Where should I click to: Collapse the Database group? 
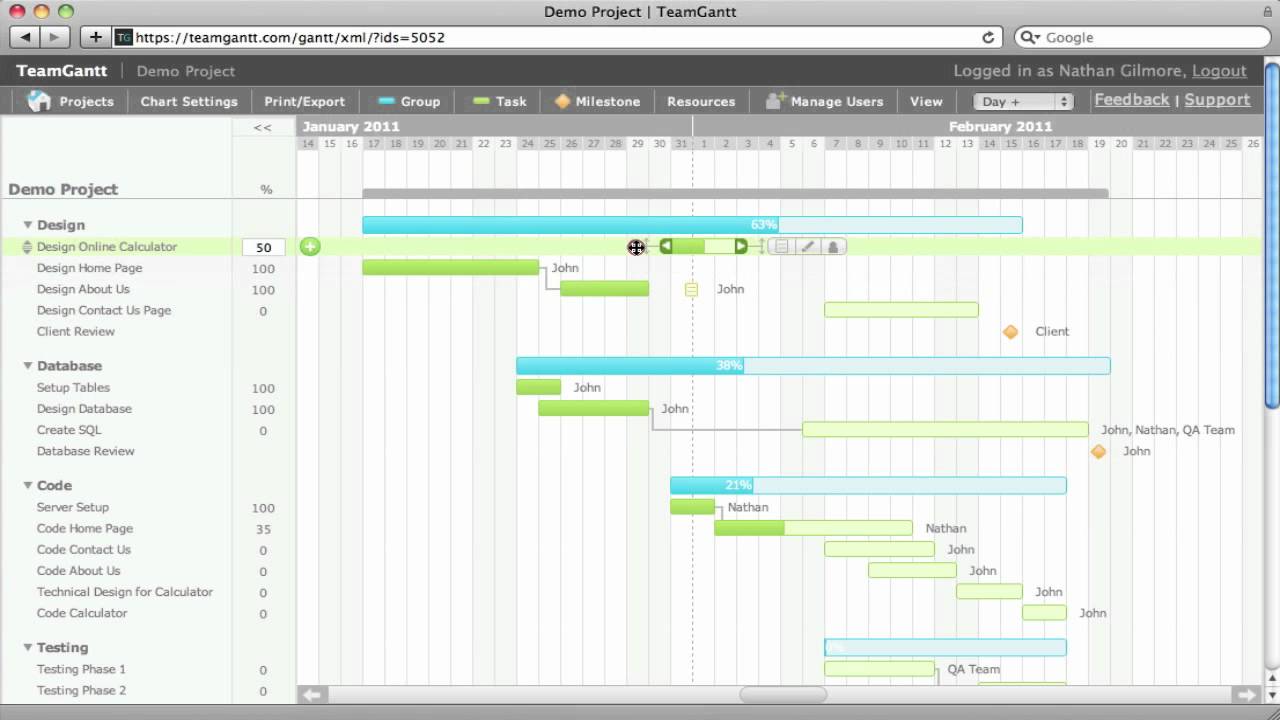28,366
